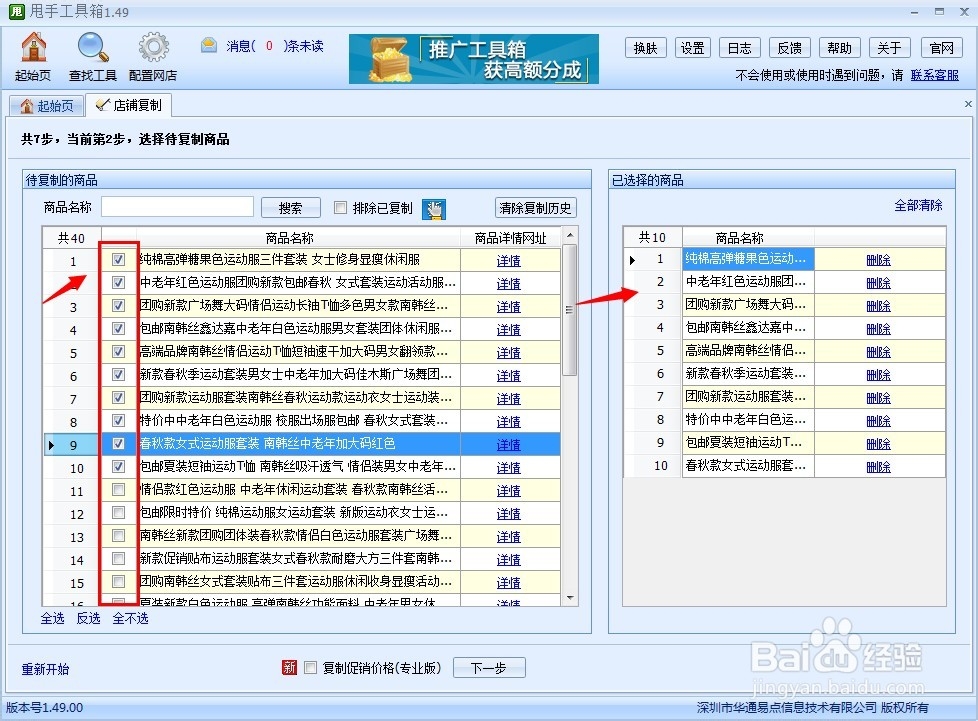
Task: Select selected-list item 包邮夏装短袖运动T
Action: pos(784,442)
